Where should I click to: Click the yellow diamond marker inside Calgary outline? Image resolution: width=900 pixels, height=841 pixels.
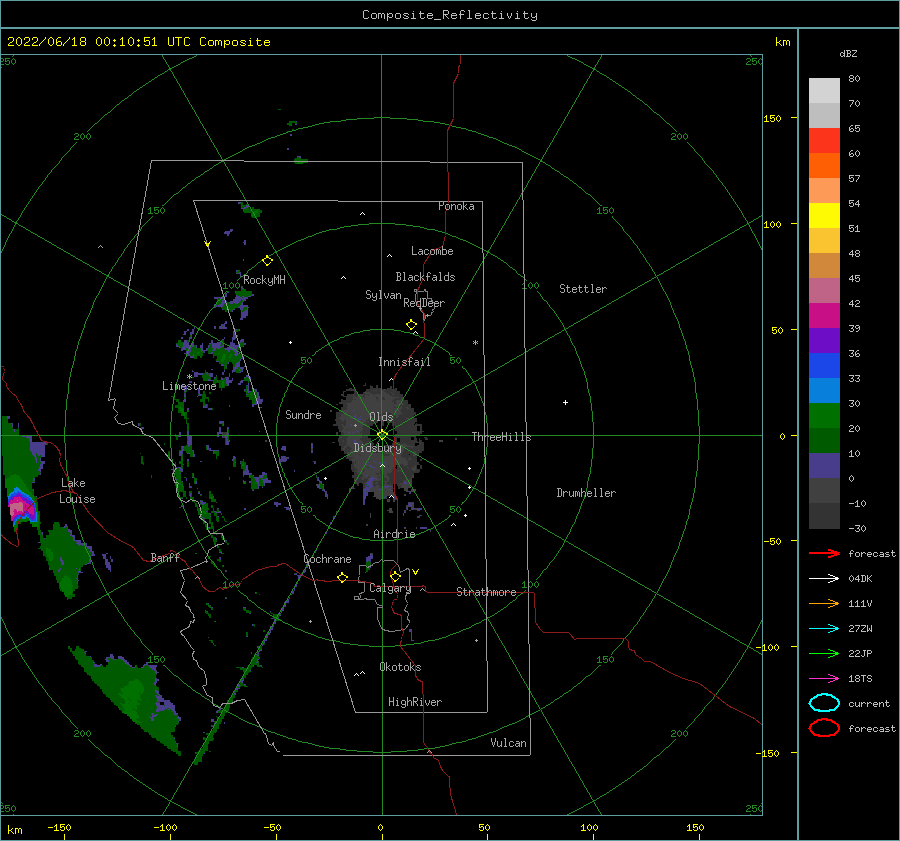click(395, 576)
